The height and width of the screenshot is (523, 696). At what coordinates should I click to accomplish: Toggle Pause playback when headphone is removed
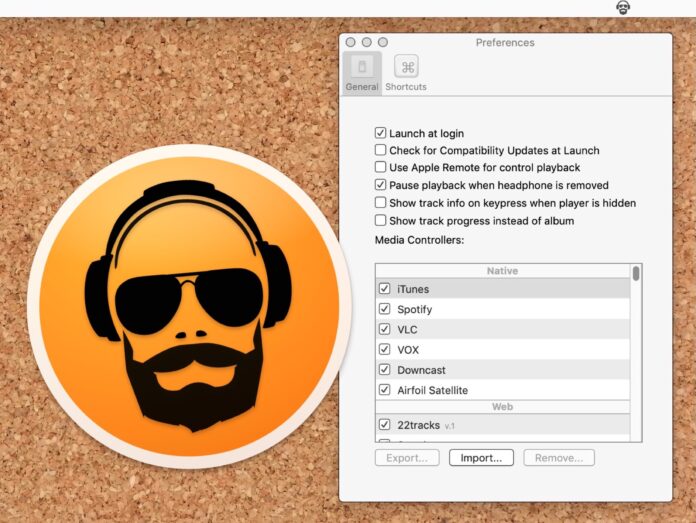click(x=380, y=185)
